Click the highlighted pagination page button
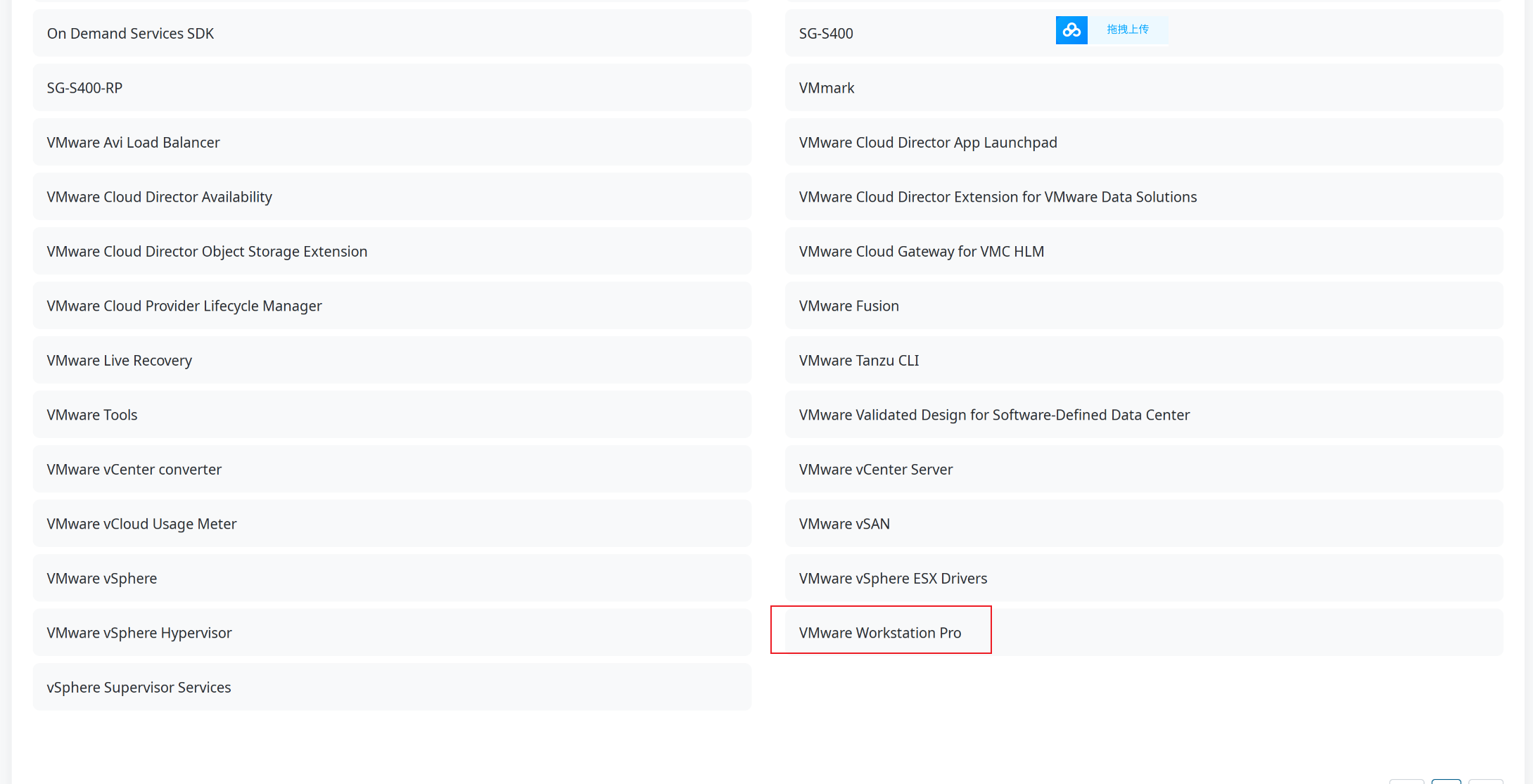 point(1446,782)
